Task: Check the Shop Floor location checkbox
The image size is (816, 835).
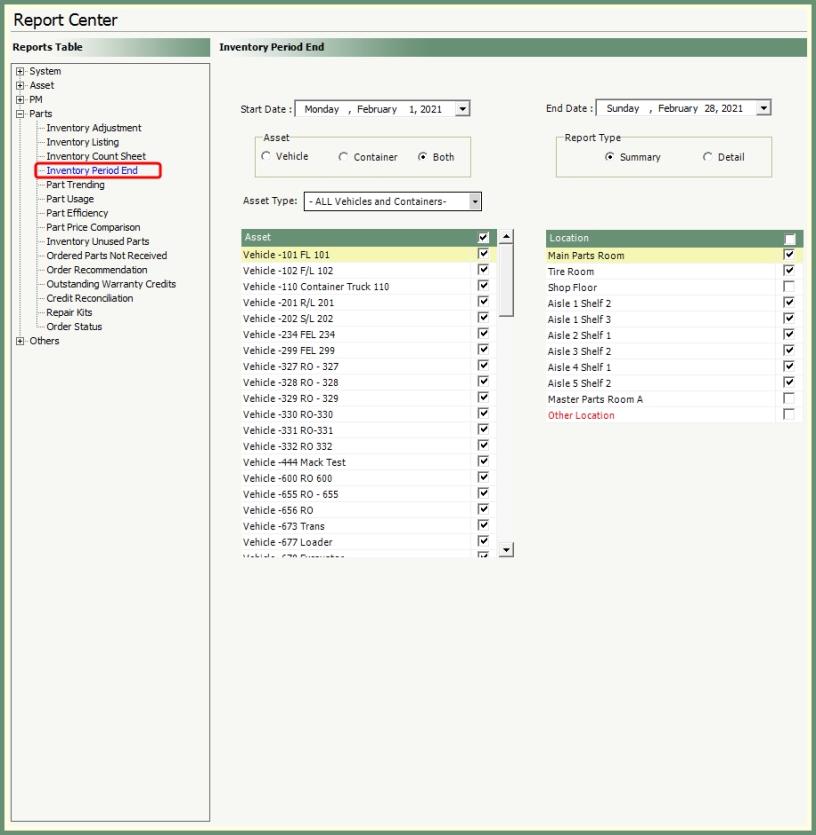Action: (789, 287)
